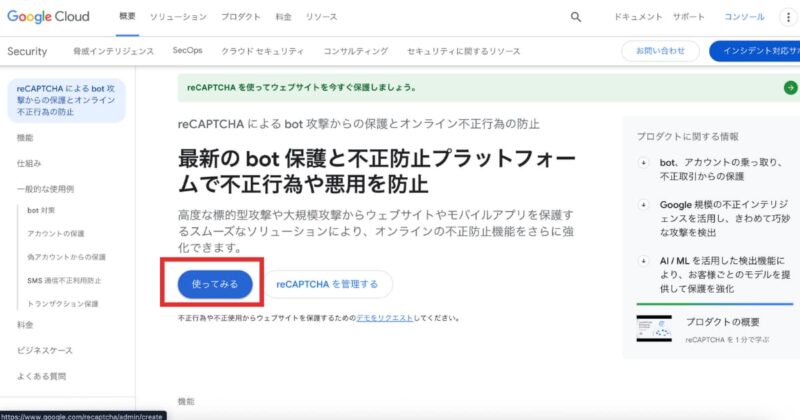The height and width of the screenshot is (420, 800).
Task: Open the three-dot more options menu
Action: point(789,17)
